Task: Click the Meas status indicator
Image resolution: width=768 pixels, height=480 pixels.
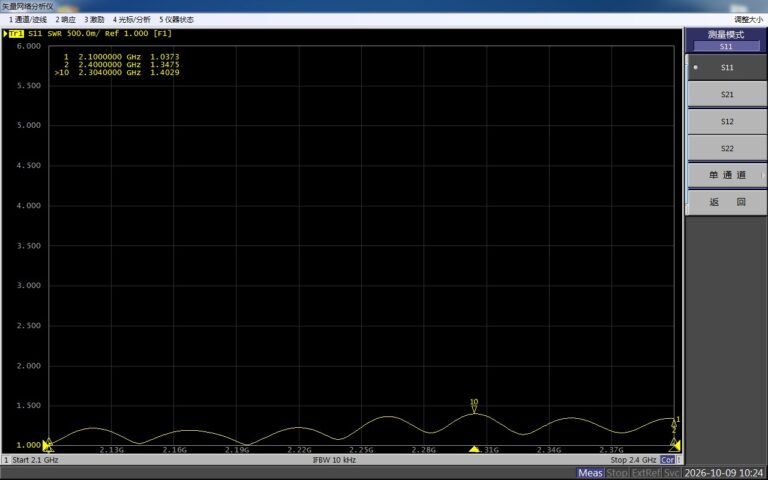Action: (x=590, y=473)
